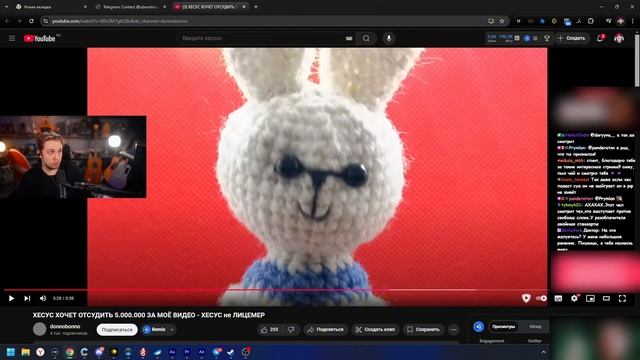Click the Создать create button

pos(572,38)
